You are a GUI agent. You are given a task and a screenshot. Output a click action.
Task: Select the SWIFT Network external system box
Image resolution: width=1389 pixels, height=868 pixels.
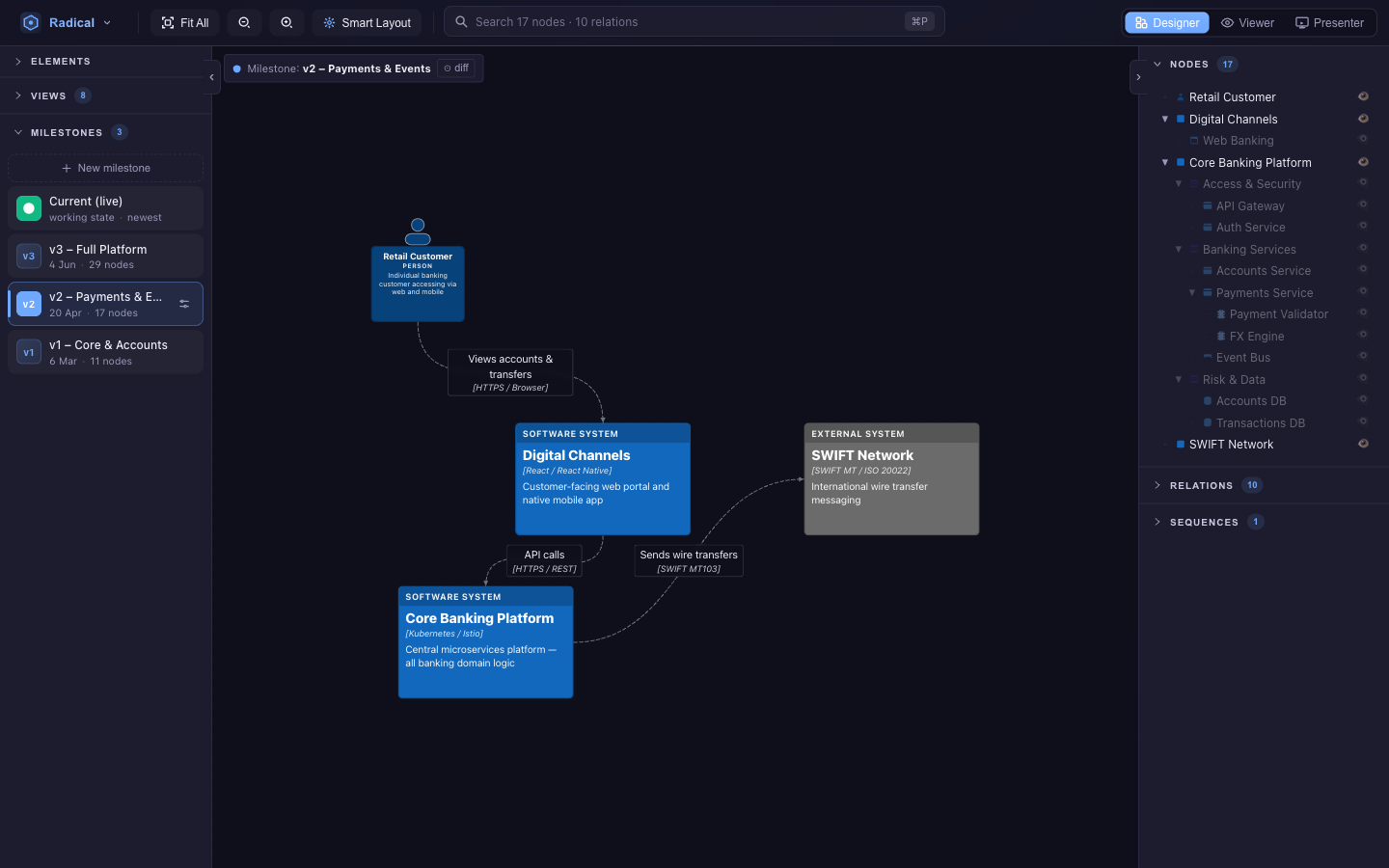coord(891,479)
